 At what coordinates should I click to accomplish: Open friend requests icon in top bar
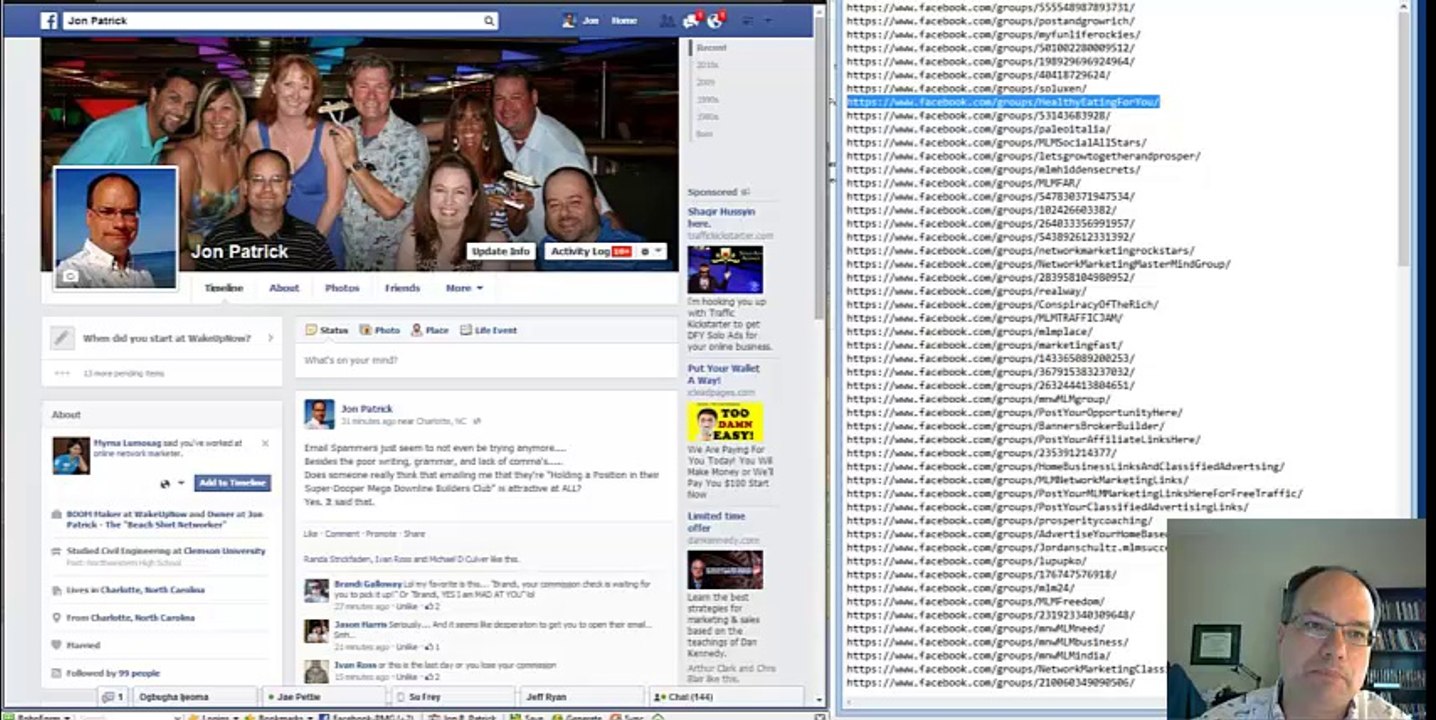pos(667,20)
